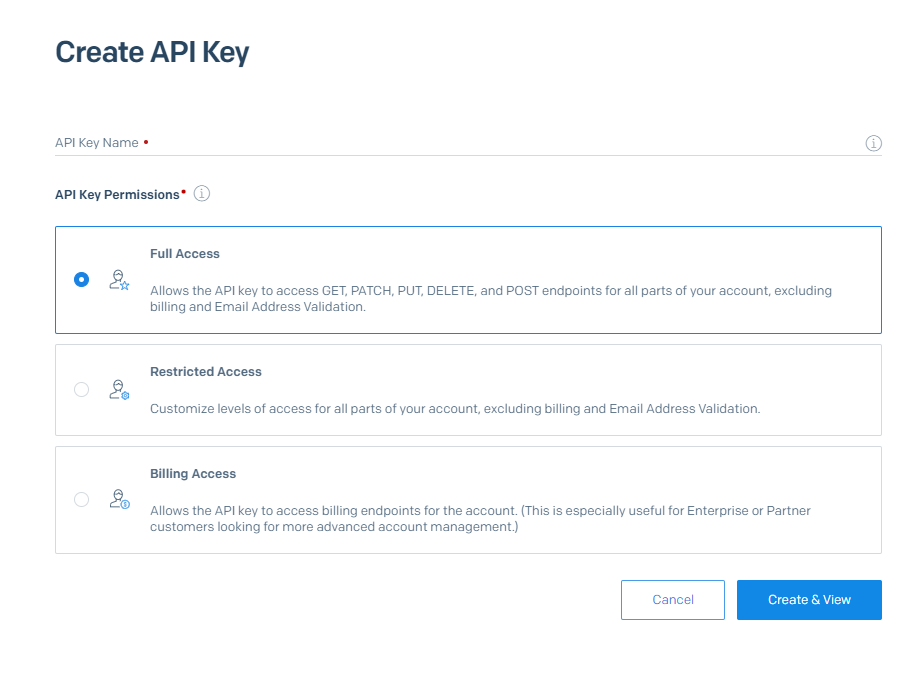Click the Restricted Access option title
The image size is (919, 699).
tap(206, 372)
